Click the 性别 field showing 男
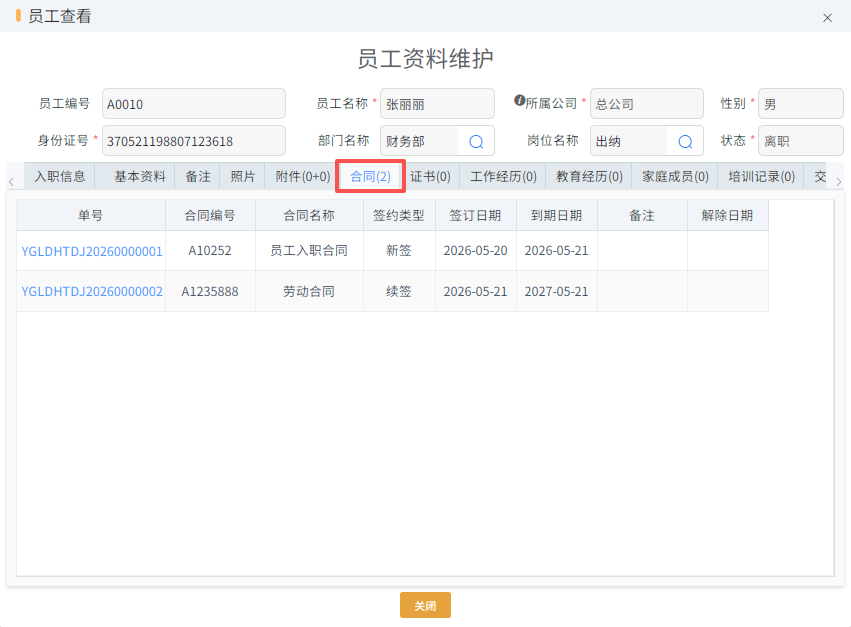Screen dimensions: 851x627 pyautogui.click(x=801, y=104)
